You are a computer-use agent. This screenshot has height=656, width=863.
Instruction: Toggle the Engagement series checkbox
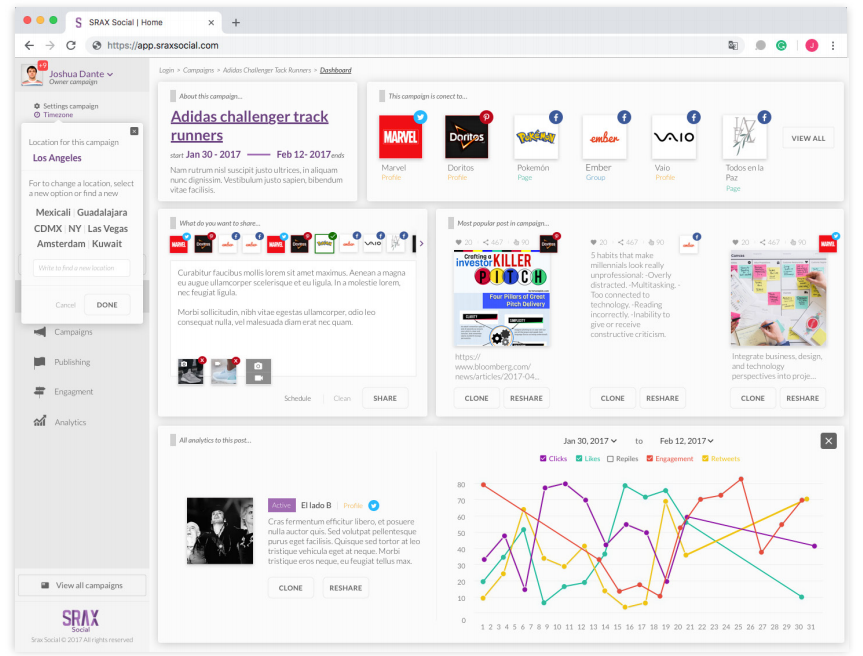[x=650, y=458]
